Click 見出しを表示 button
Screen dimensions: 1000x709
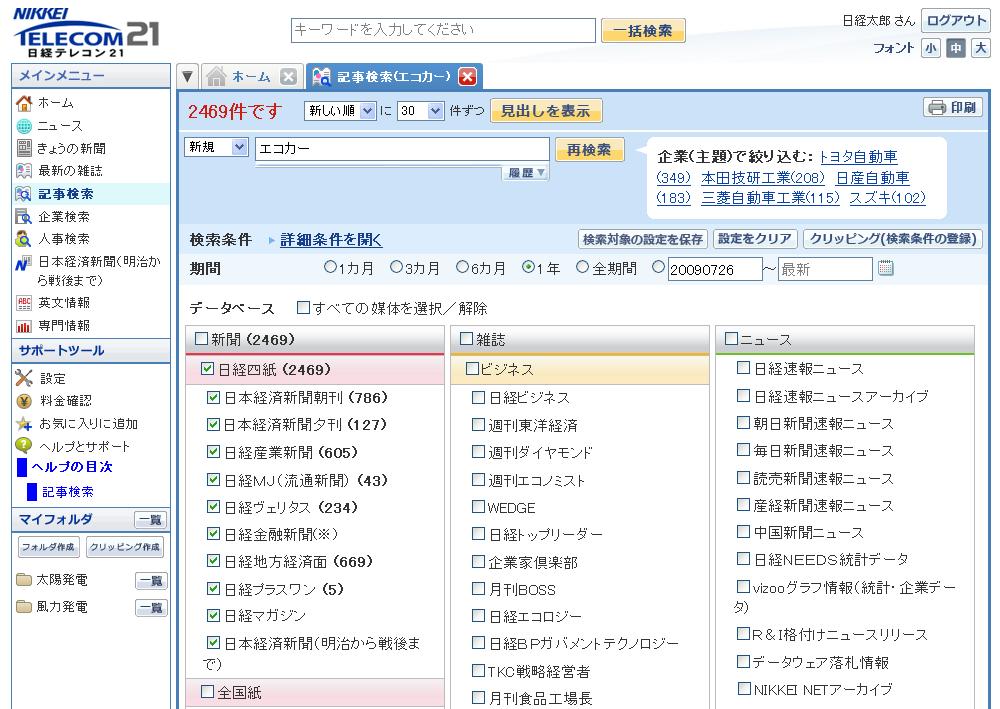pos(546,111)
